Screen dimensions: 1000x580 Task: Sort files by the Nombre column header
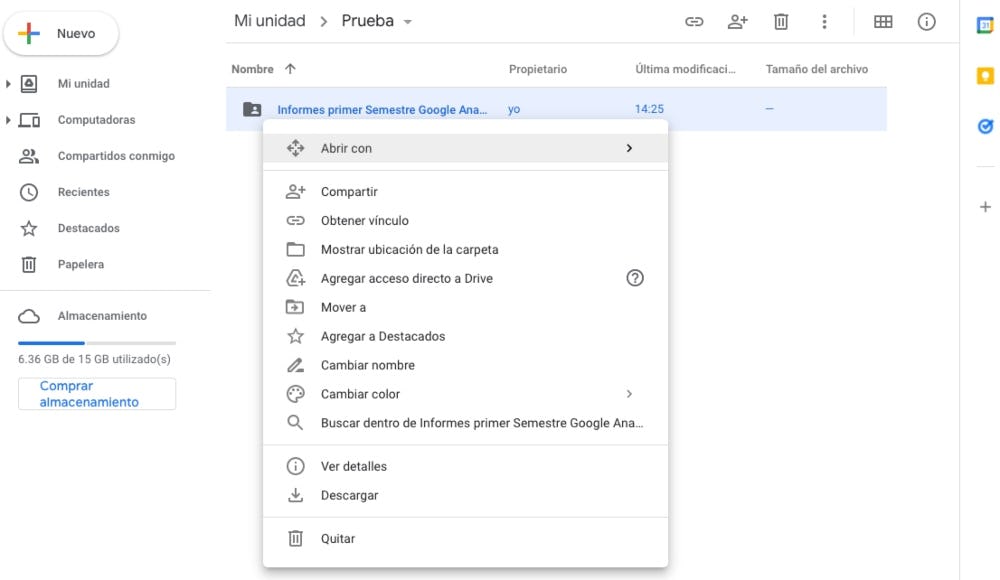253,69
